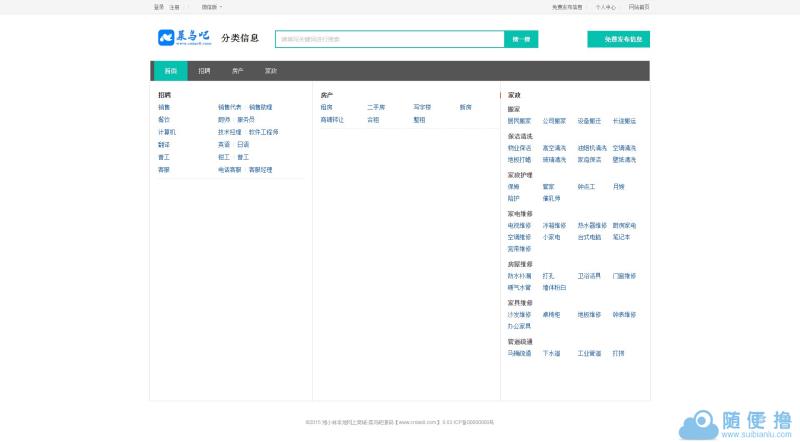The image size is (800, 442).
Task: Open the 招聘 navigation tab
Action: pos(204,71)
